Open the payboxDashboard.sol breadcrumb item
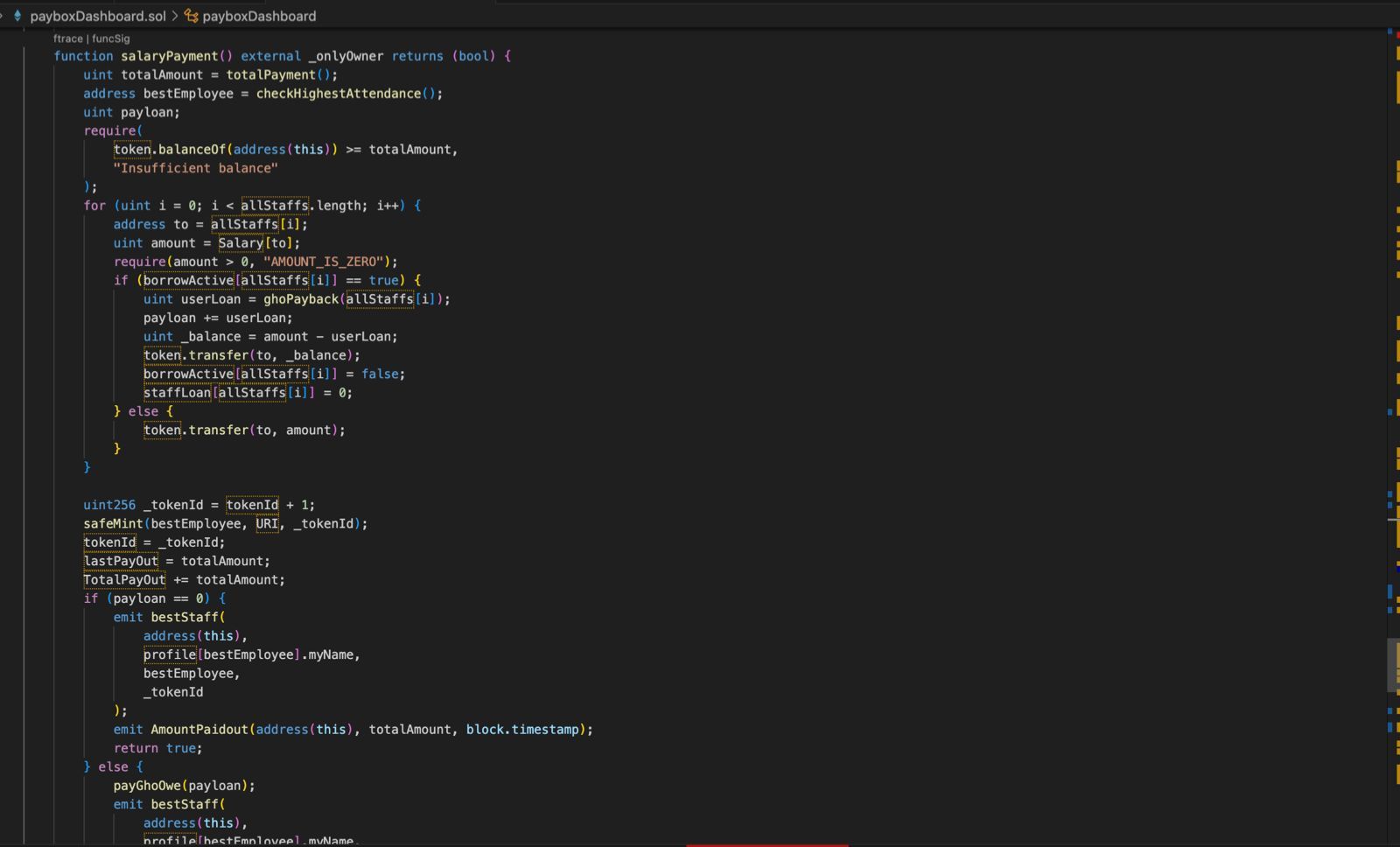 (x=98, y=16)
